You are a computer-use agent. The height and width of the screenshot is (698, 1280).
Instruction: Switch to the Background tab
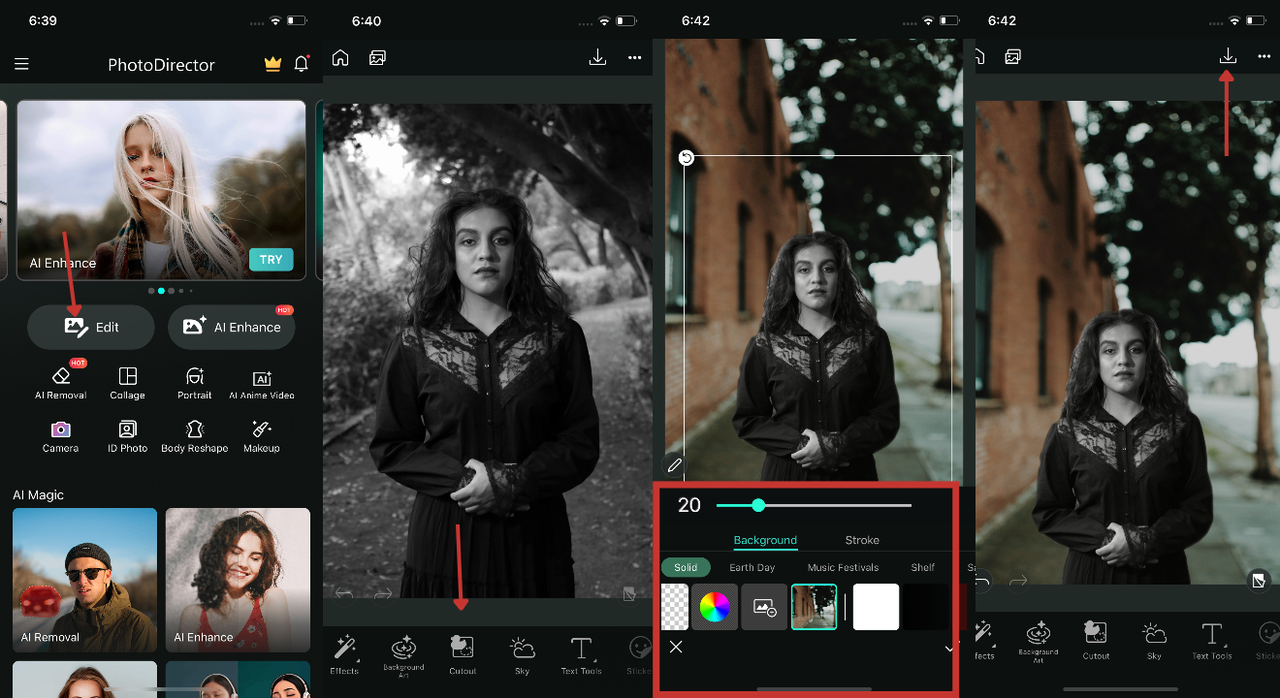765,540
